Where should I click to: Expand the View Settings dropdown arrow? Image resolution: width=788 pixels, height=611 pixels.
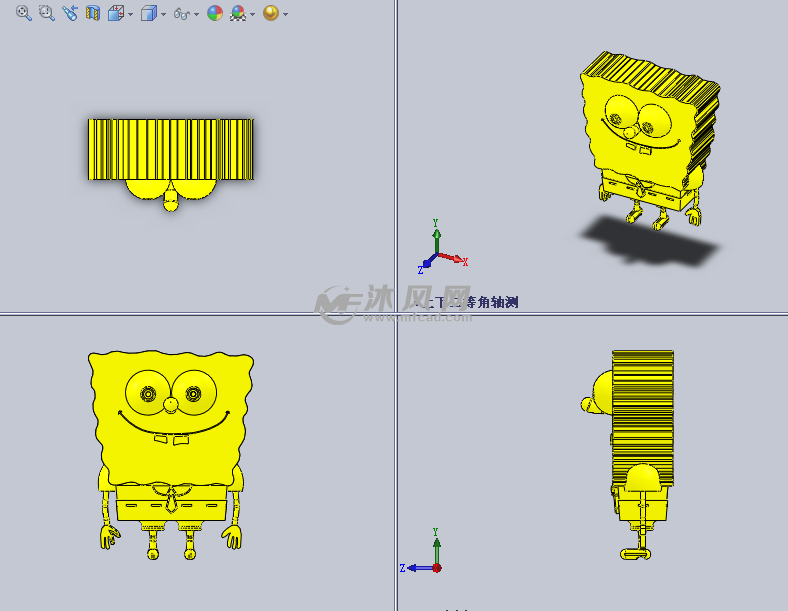click(x=285, y=14)
